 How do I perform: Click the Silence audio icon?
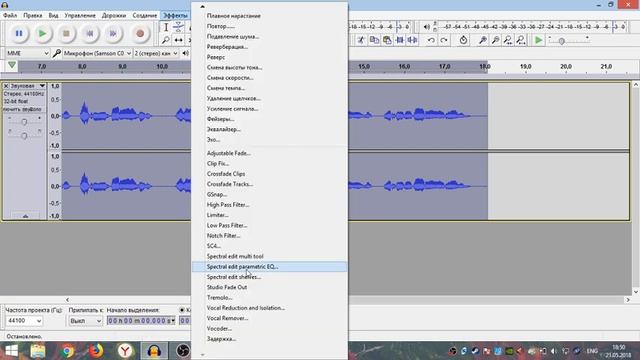pos(413,40)
